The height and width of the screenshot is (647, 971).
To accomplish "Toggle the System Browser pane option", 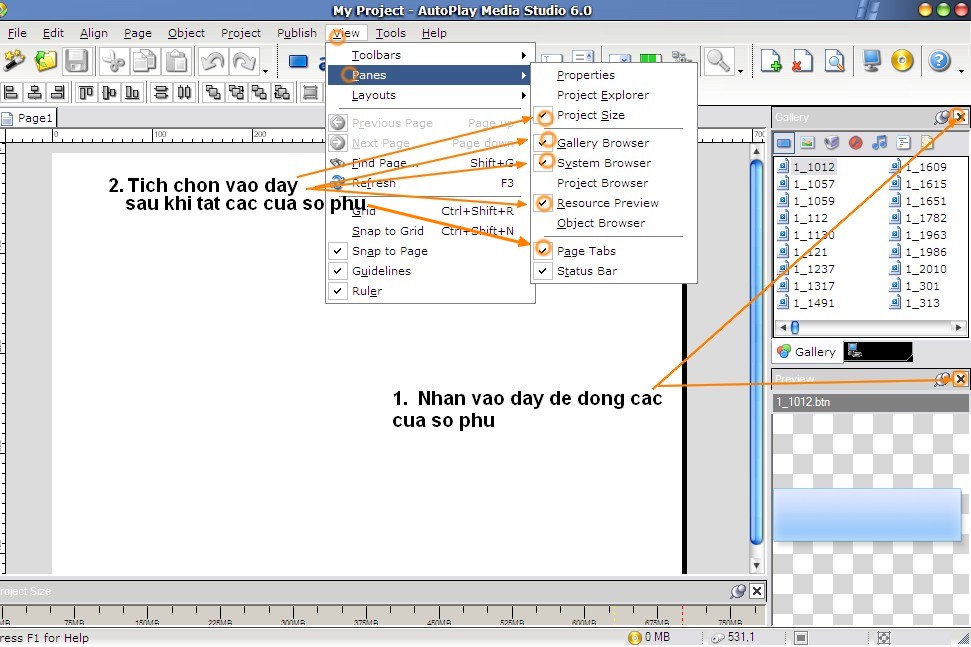I will pyautogui.click(x=604, y=163).
